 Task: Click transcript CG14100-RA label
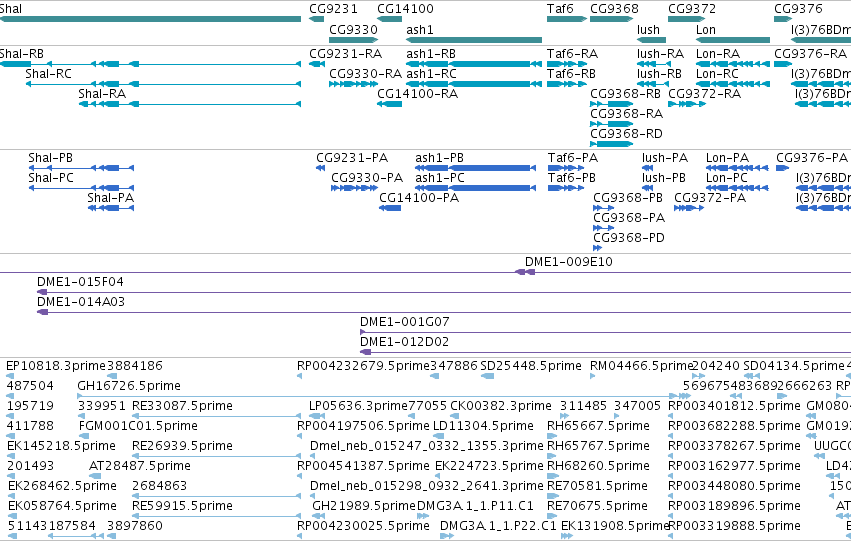click(418, 94)
